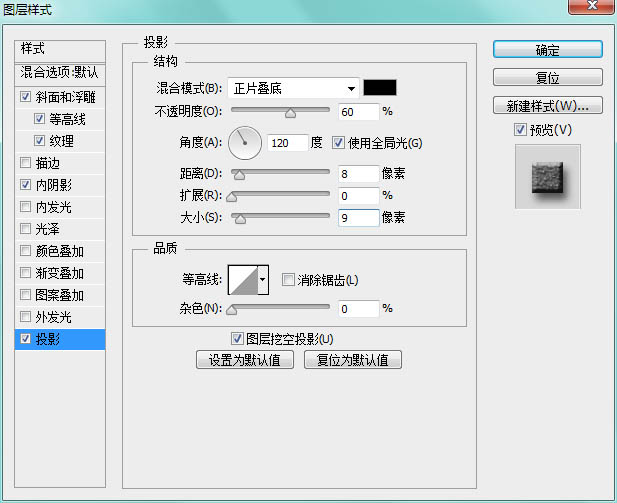
Task: Open the 光泽 style settings
Action: pyautogui.click(x=48, y=229)
